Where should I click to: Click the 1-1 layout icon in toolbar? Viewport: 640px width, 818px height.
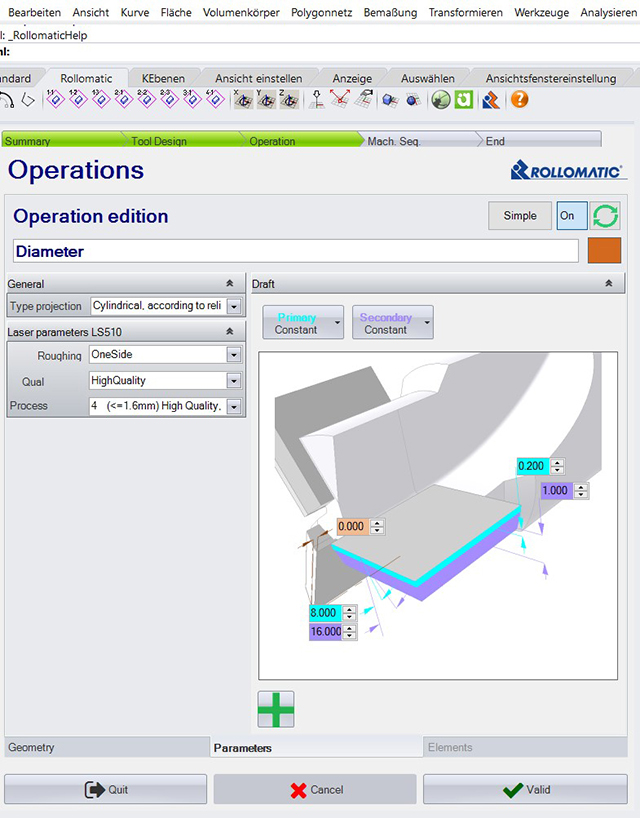coord(55,99)
